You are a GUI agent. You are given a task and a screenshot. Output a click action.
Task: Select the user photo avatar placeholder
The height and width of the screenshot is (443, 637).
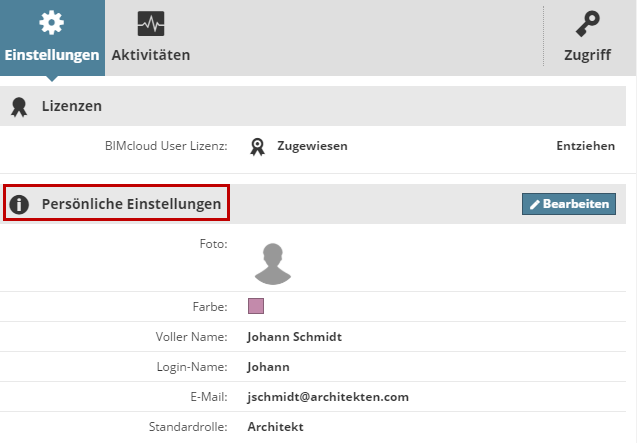pos(272,262)
